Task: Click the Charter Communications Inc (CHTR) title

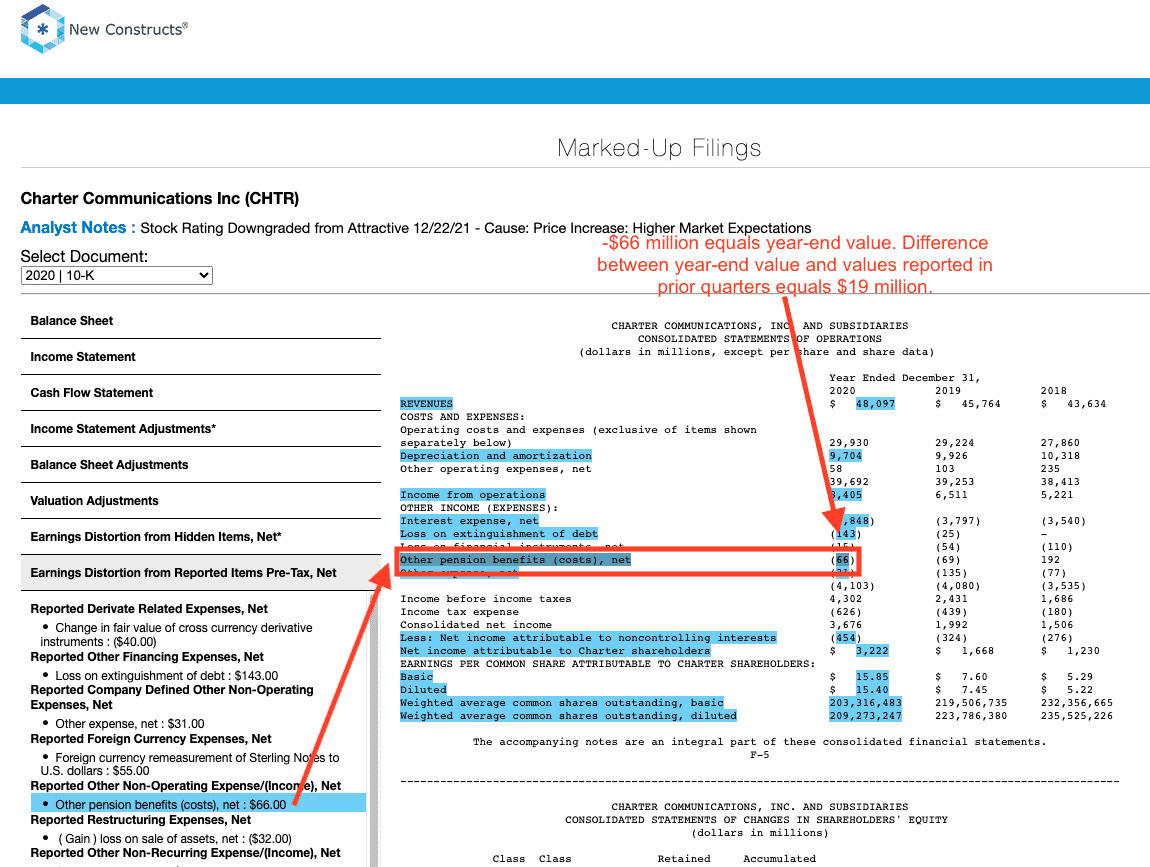Action: pos(160,198)
